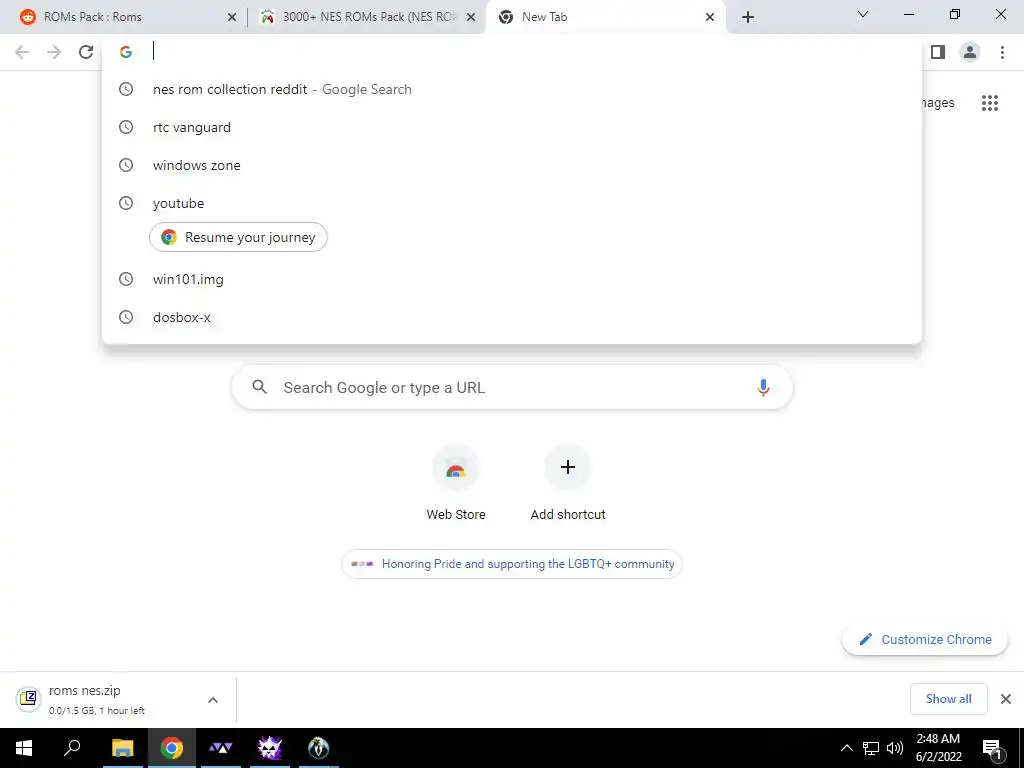
Task: Click the Google icon in address bar
Action: pos(126,52)
